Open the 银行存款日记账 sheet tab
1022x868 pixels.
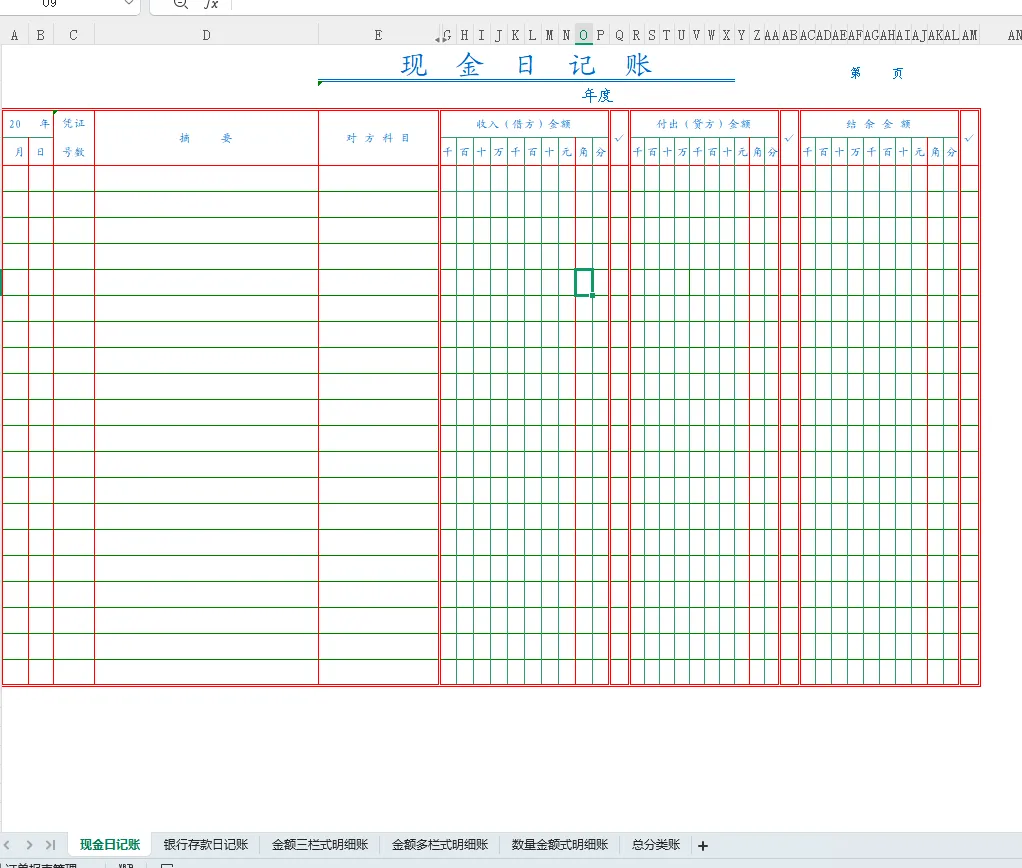coord(205,845)
